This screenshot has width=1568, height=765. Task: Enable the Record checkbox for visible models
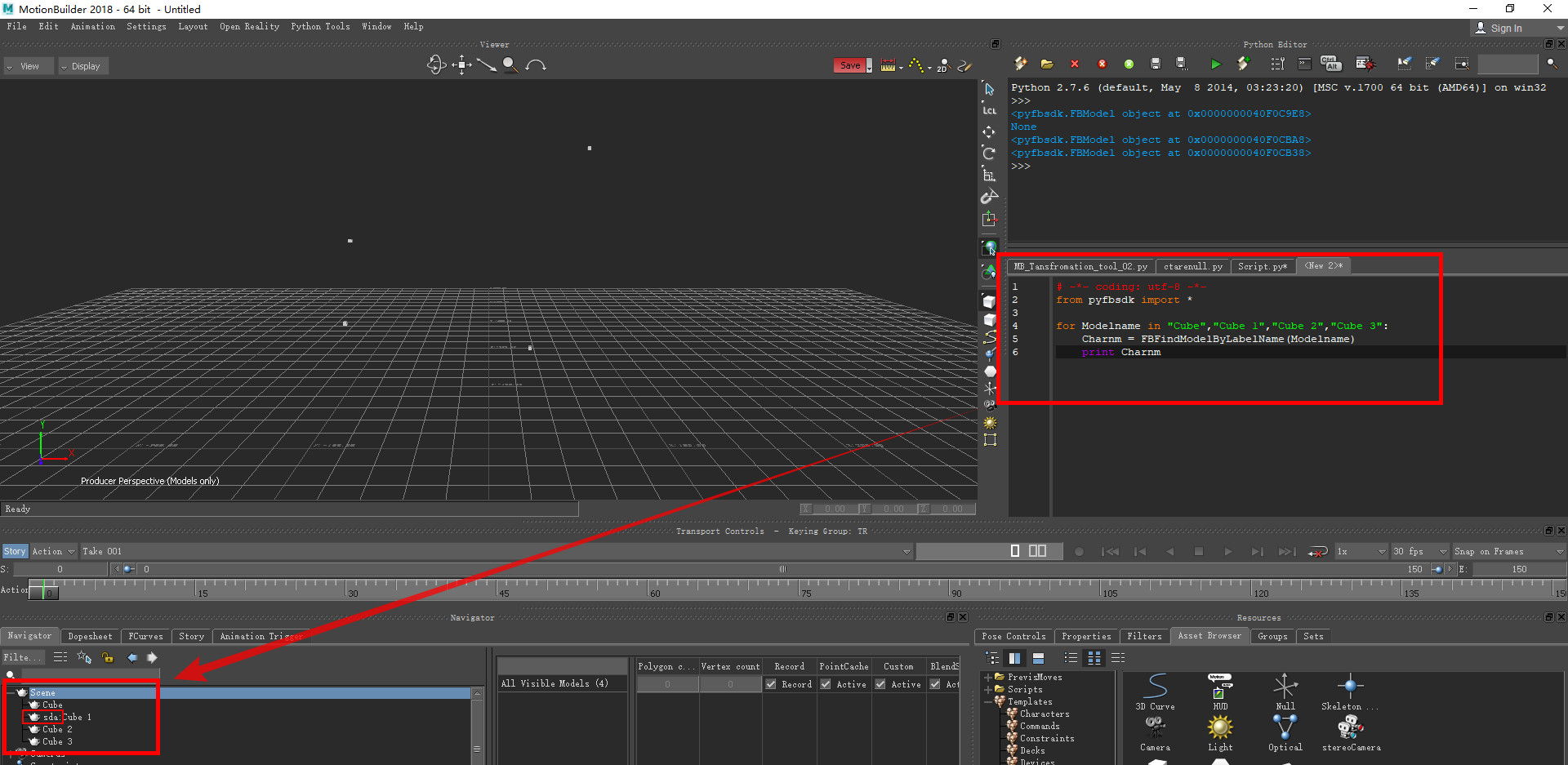pos(772,684)
